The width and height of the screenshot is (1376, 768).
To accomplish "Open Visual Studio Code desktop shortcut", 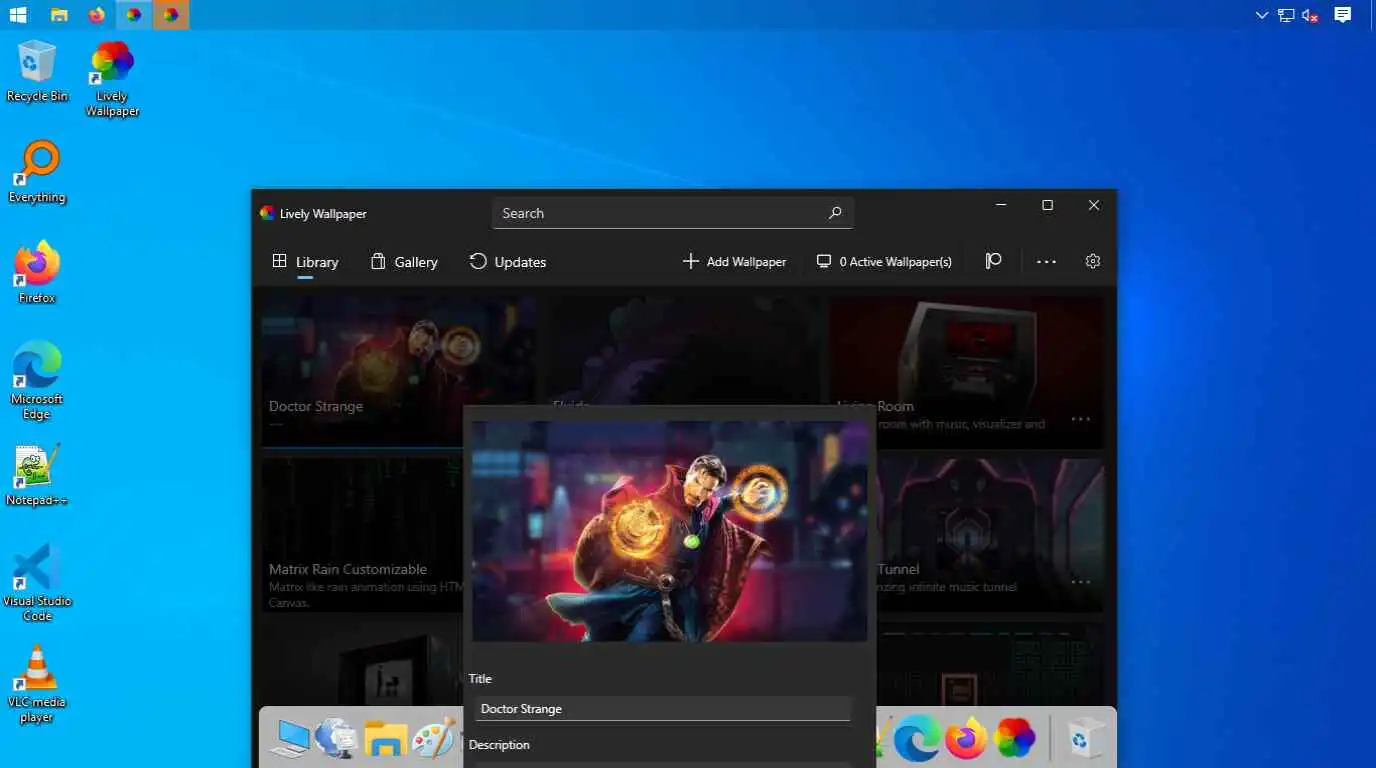I will coord(37,583).
